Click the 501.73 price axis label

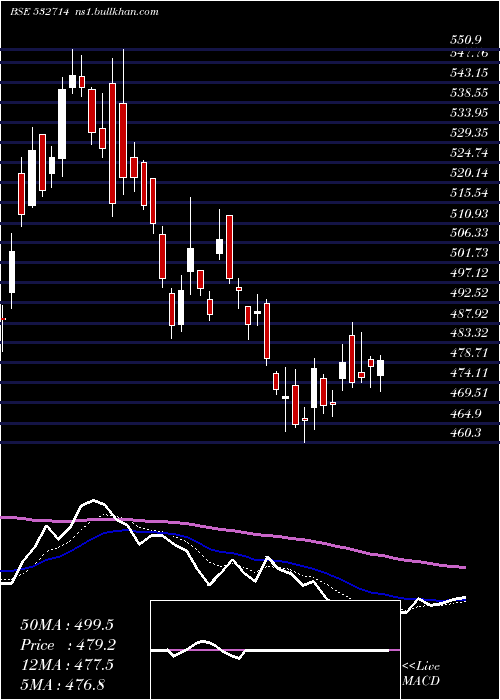pyautogui.click(x=469, y=253)
